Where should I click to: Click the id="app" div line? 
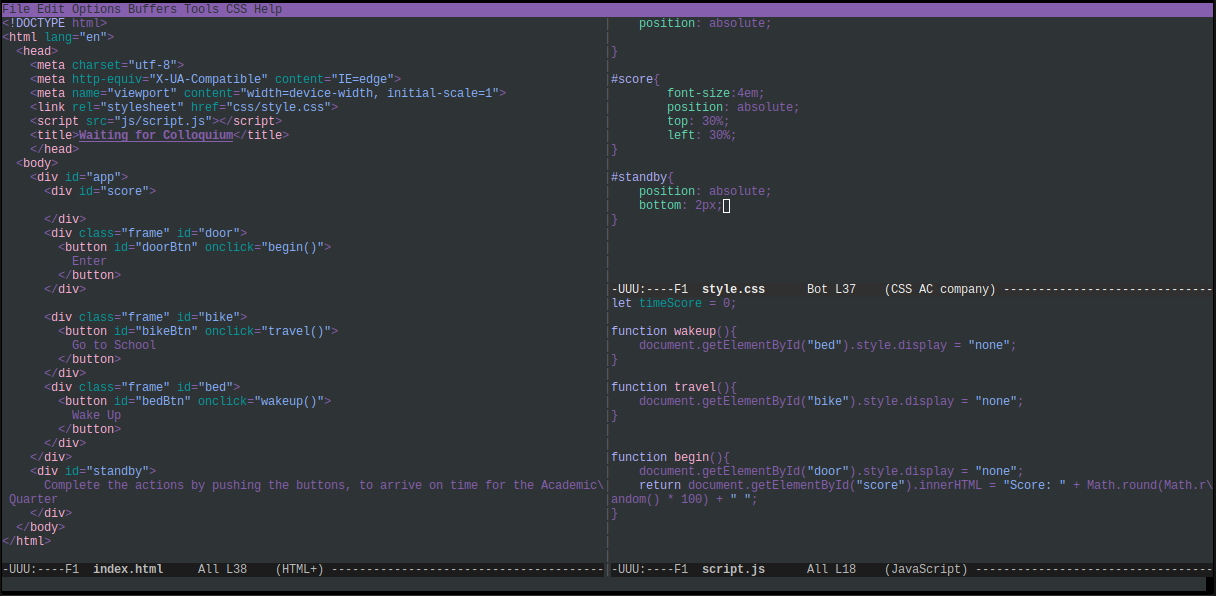pos(79,177)
